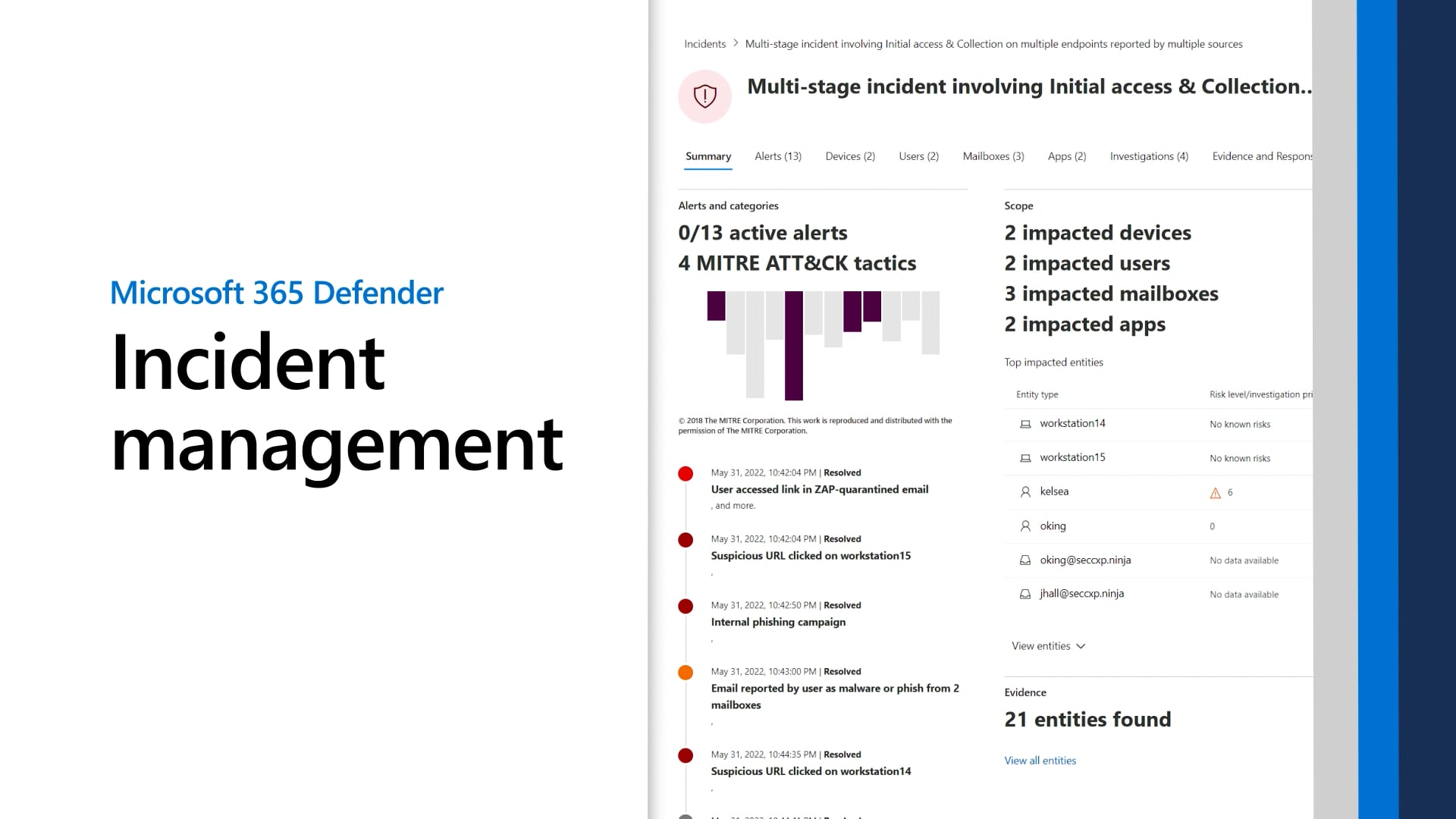The height and width of the screenshot is (819, 1456).
Task: Click red marker for ZAP-quarantined email alert
Action: pyautogui.click(x=686, y=474)
